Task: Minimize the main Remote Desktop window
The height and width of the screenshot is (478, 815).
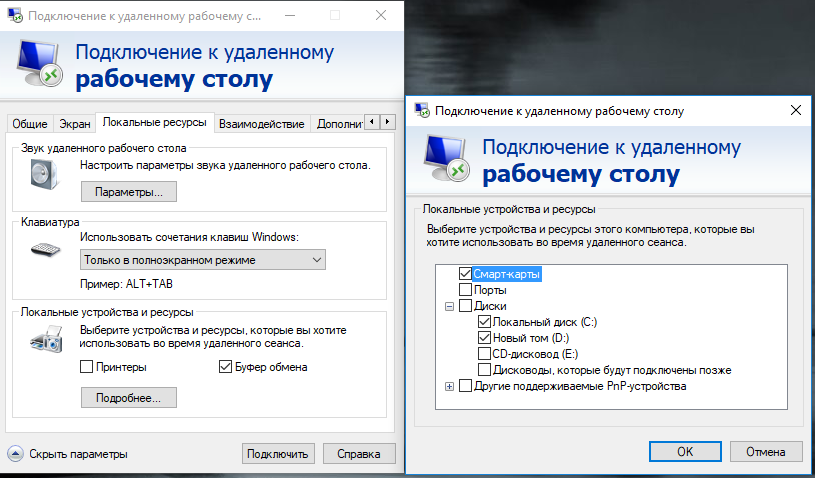Action: click(291, 15)
